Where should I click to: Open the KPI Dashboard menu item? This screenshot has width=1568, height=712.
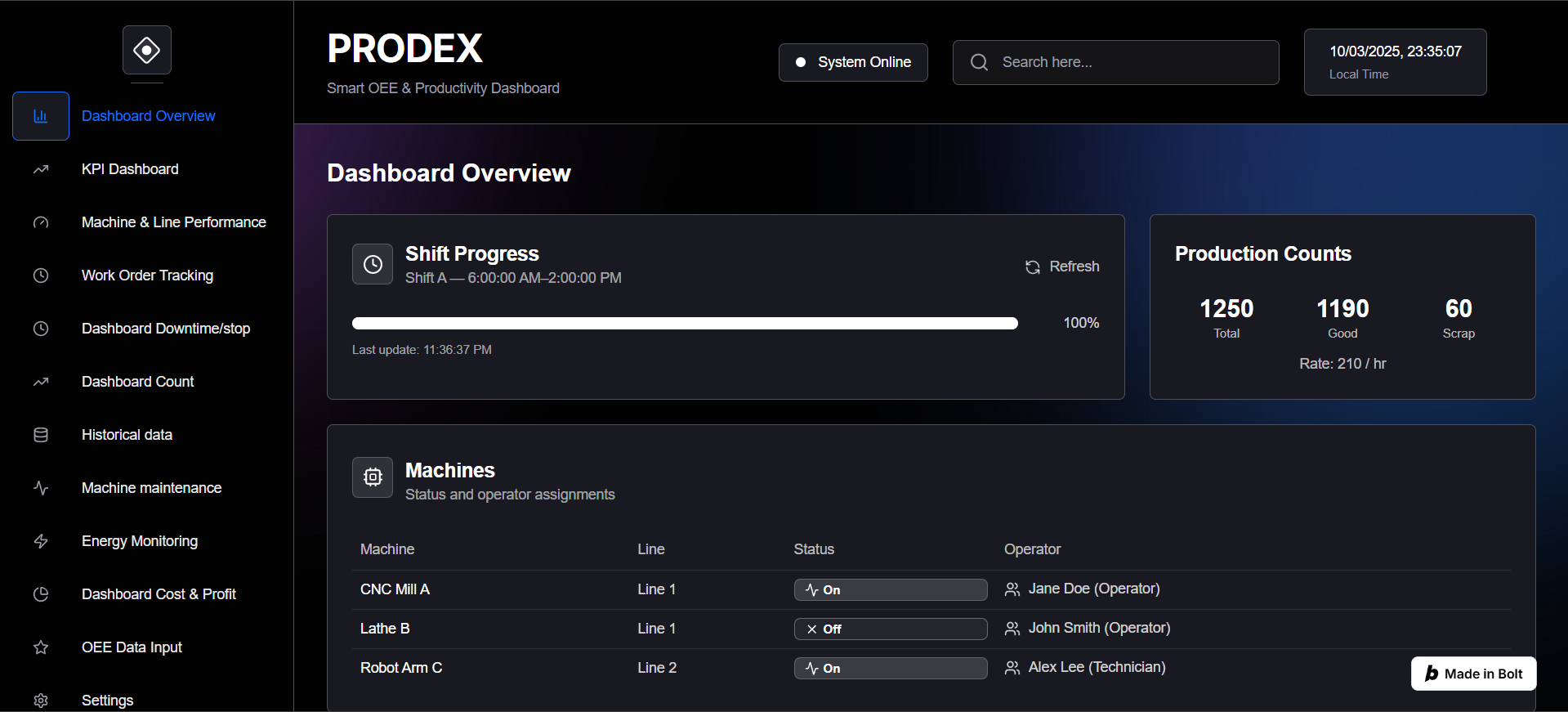coord(130,169)
